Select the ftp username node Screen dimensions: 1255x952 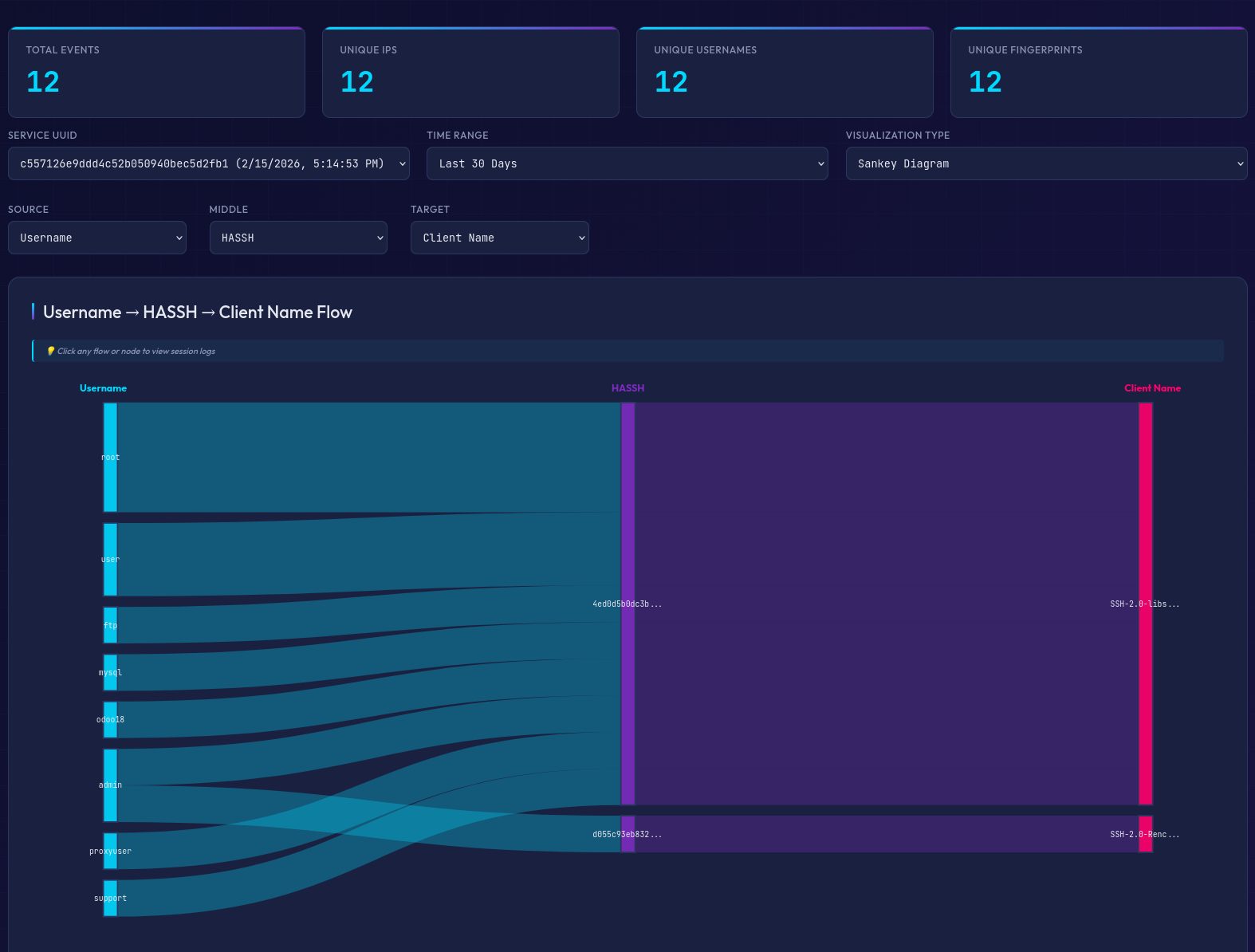(x=110, y=625)
